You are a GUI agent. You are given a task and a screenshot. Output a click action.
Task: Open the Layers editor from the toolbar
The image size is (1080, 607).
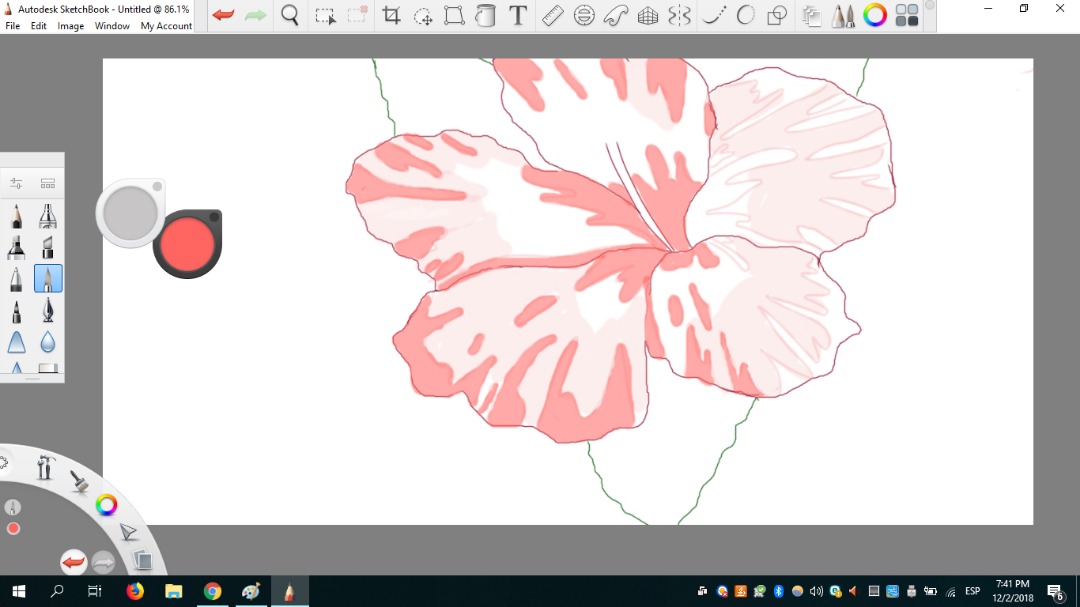coord(811,15)
